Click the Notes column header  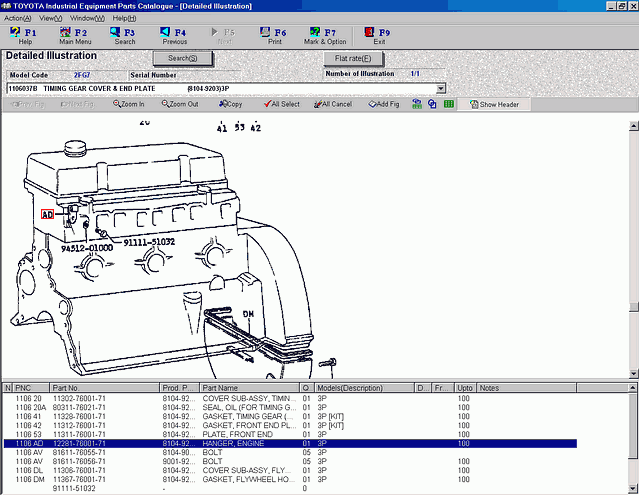(x=526, y=388)
